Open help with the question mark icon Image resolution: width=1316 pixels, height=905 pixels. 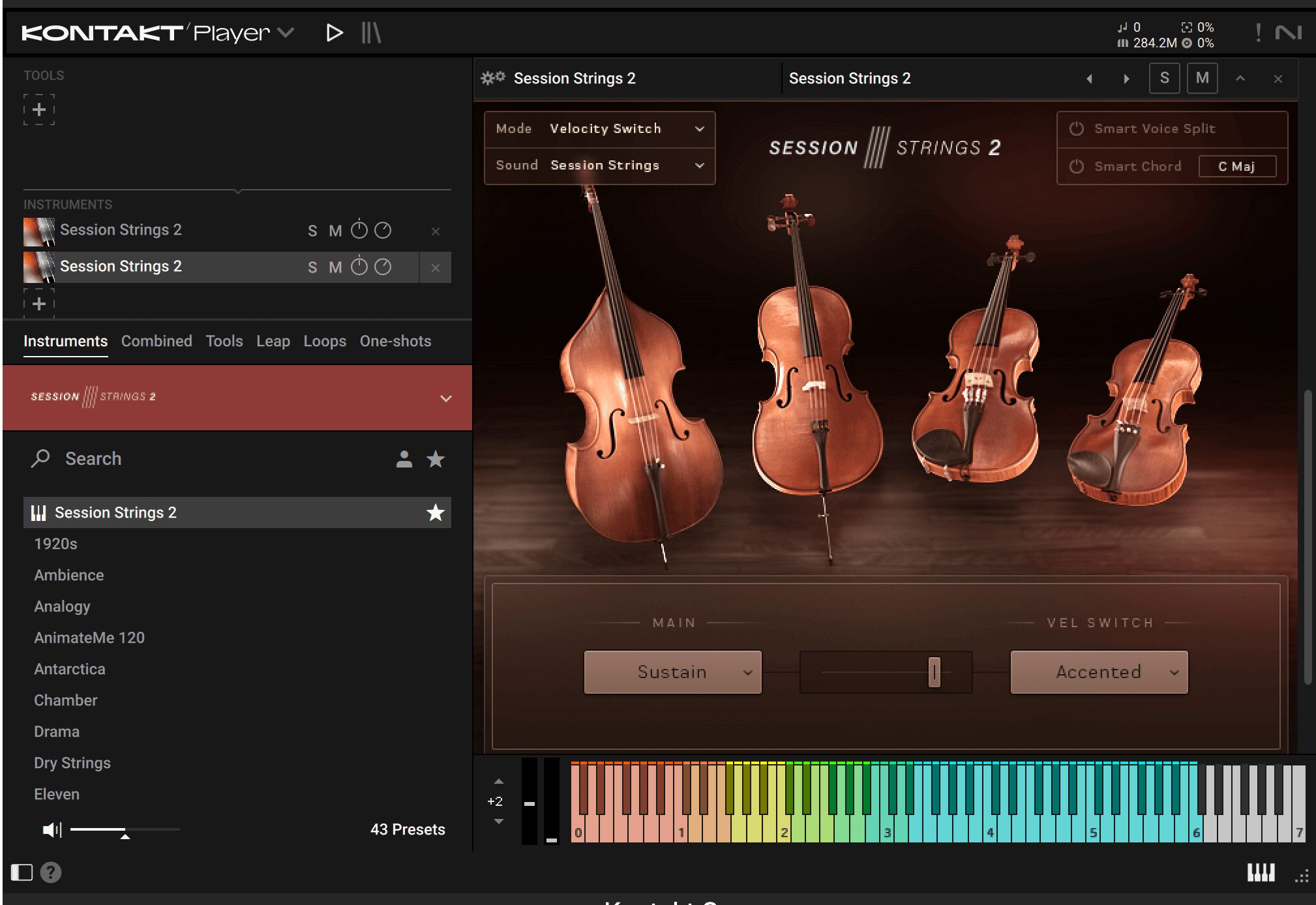point(51,872)
